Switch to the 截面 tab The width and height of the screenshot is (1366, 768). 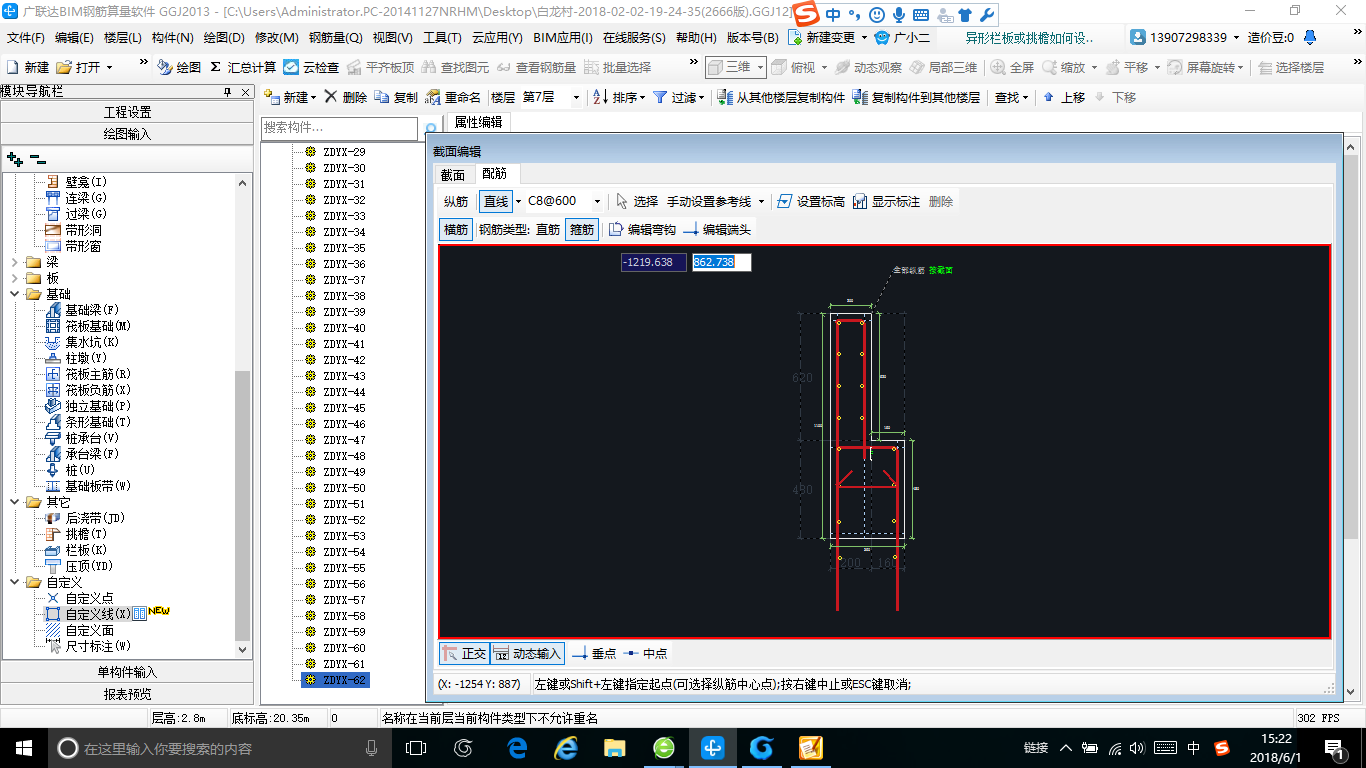453,175
